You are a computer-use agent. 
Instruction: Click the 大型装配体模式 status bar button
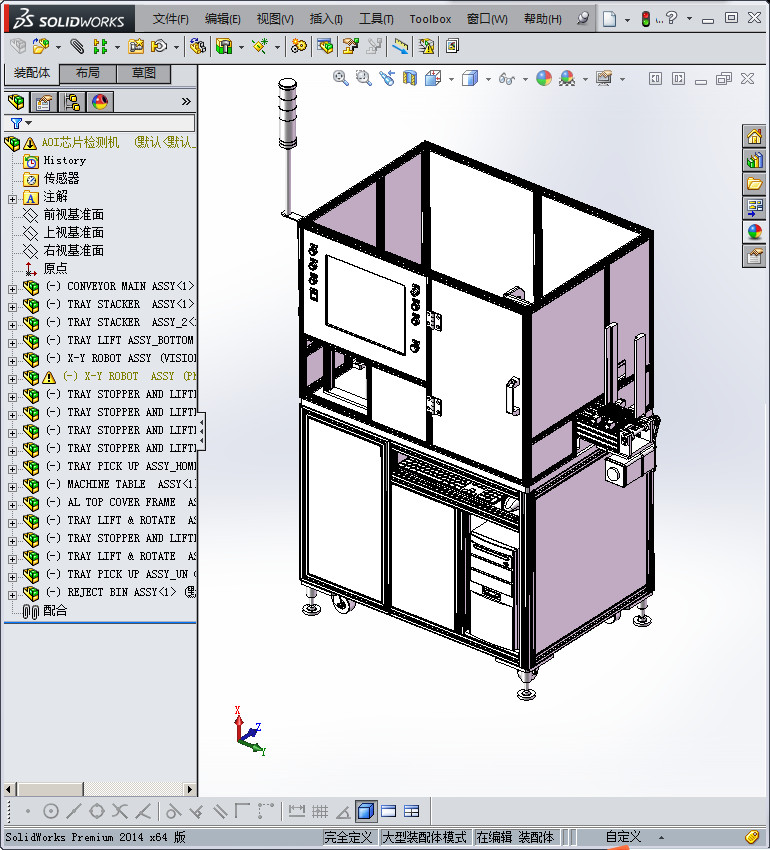click(425, 837)
